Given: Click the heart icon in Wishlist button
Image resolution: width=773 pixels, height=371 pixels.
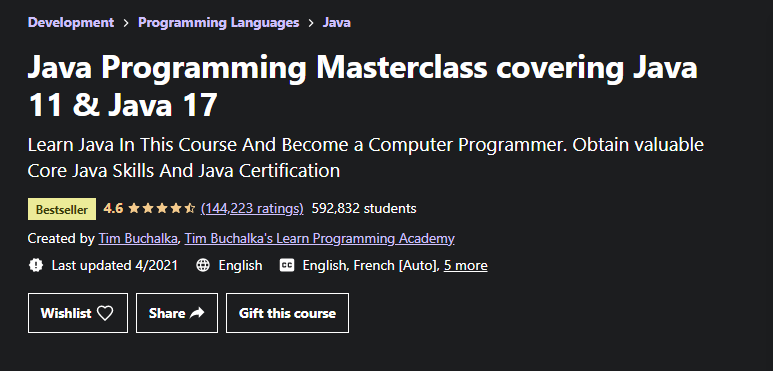Looking at the screenshot, I should [105, 313].
